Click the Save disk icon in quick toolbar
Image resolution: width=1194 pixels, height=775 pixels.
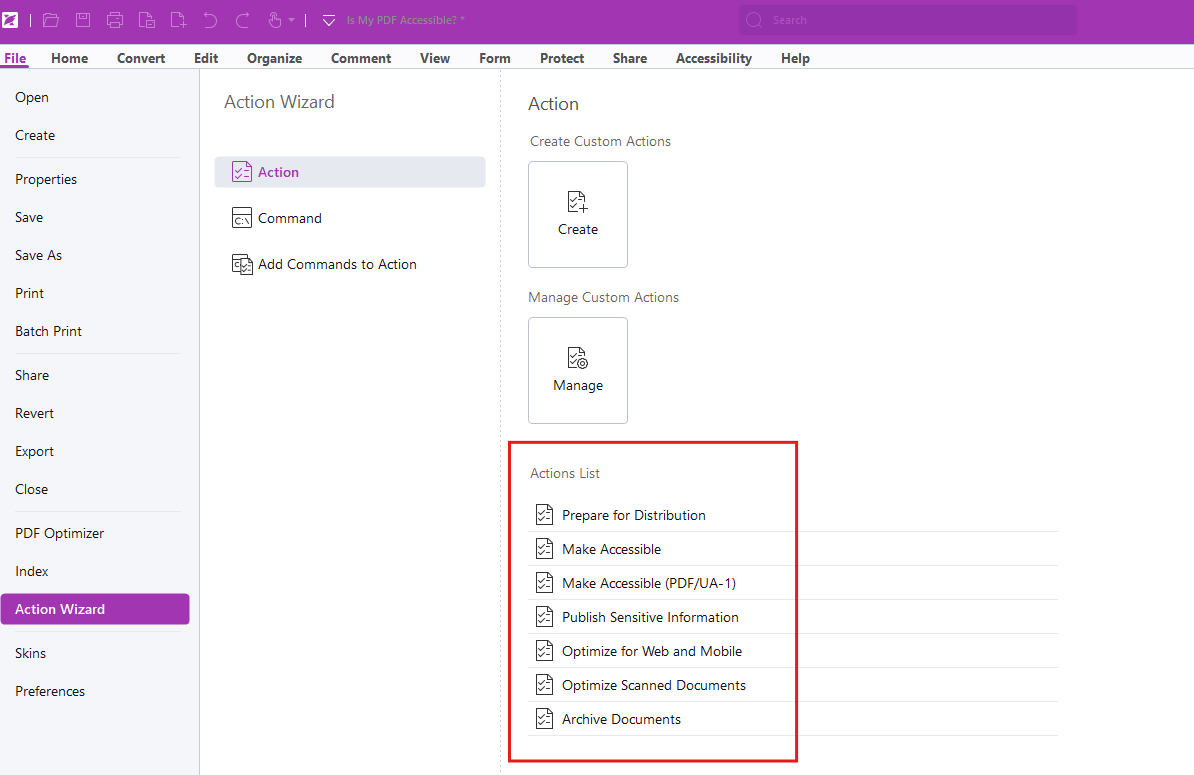[x=83, y=20]
